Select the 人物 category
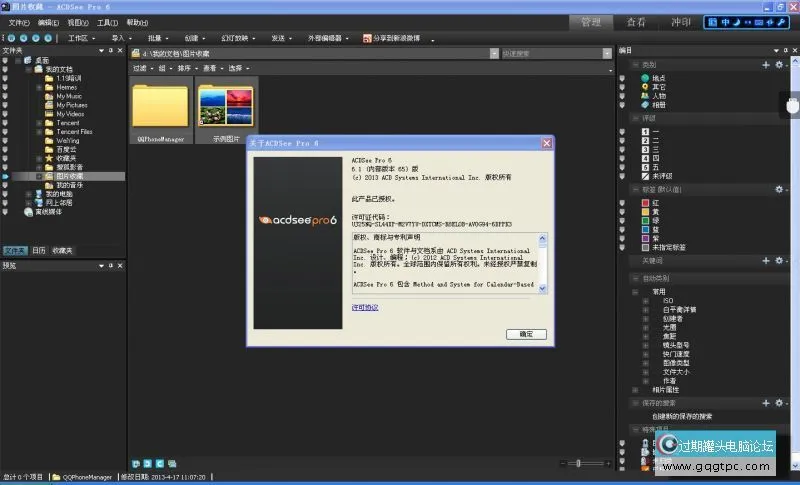The width and height of the screenshot is (800, 485). click(659, 96)
